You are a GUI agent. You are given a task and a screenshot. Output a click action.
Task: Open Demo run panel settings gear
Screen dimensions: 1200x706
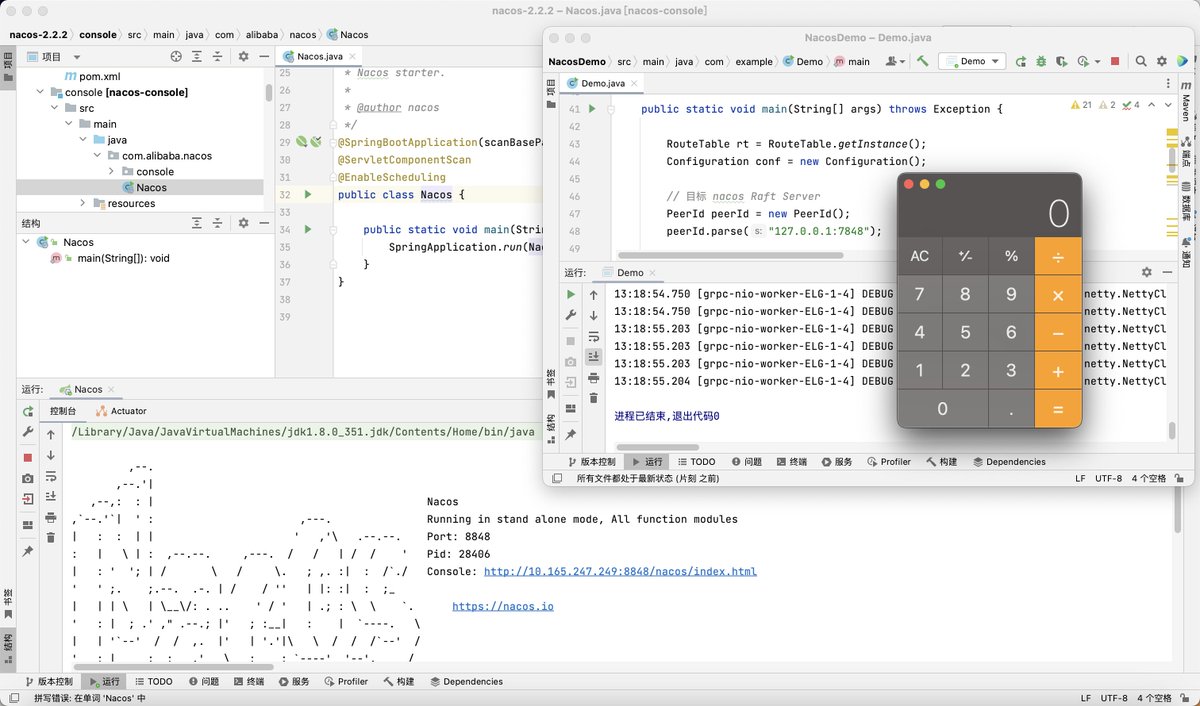(1148, 272)
